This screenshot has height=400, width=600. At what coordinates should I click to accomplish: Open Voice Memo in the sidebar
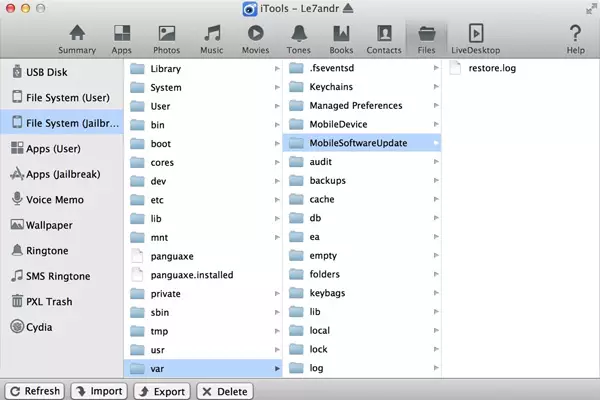coord(62,199)
